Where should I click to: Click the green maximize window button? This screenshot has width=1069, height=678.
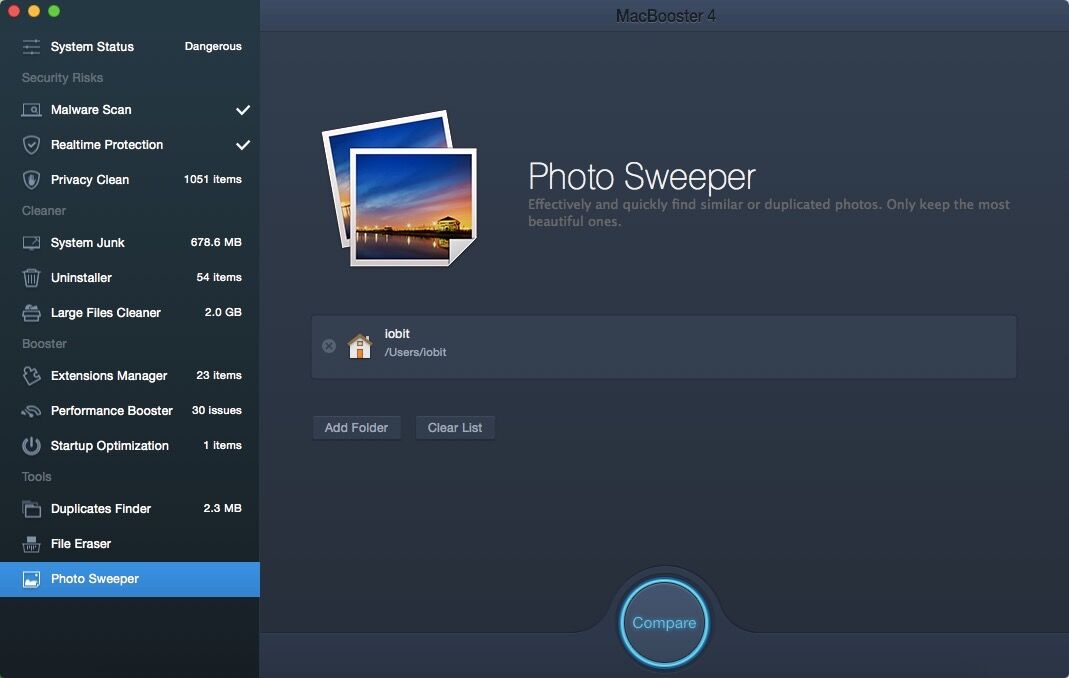click(54, 11)
